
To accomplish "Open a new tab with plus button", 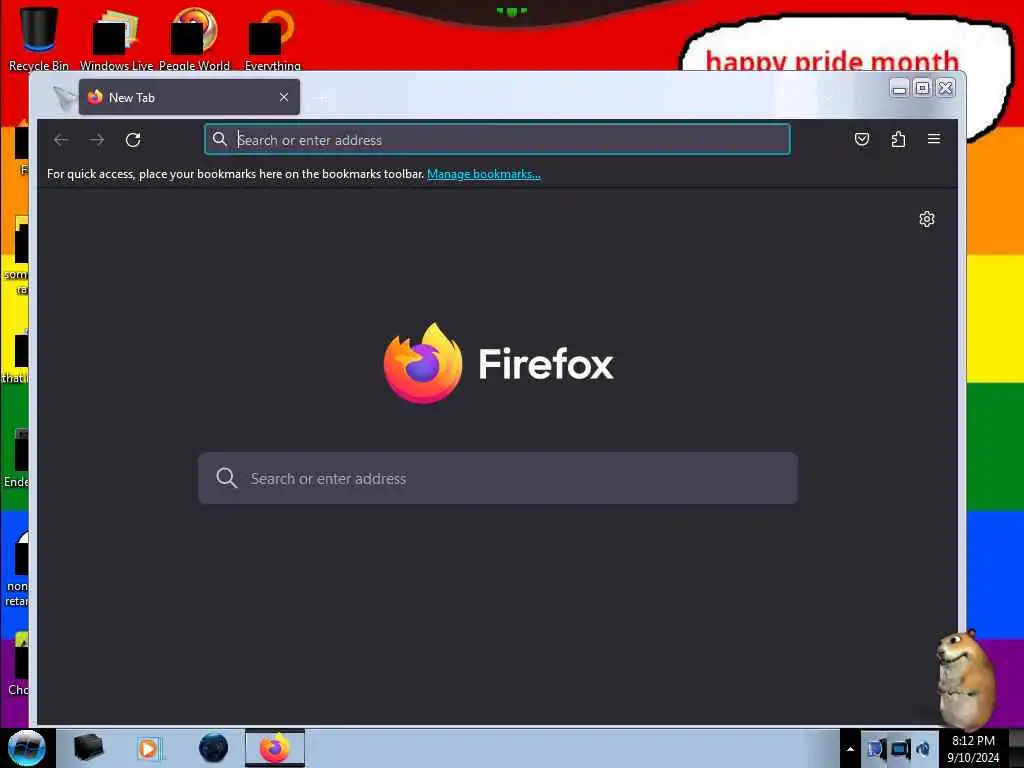I will coord(320,98).
